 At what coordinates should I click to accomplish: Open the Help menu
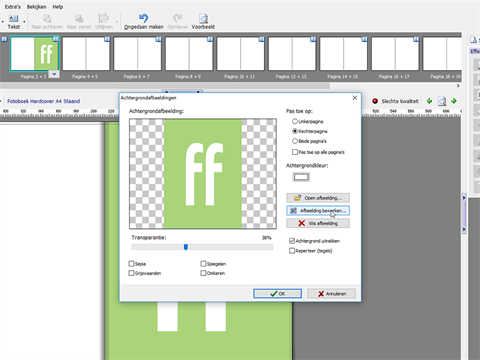tap(58, 7)
